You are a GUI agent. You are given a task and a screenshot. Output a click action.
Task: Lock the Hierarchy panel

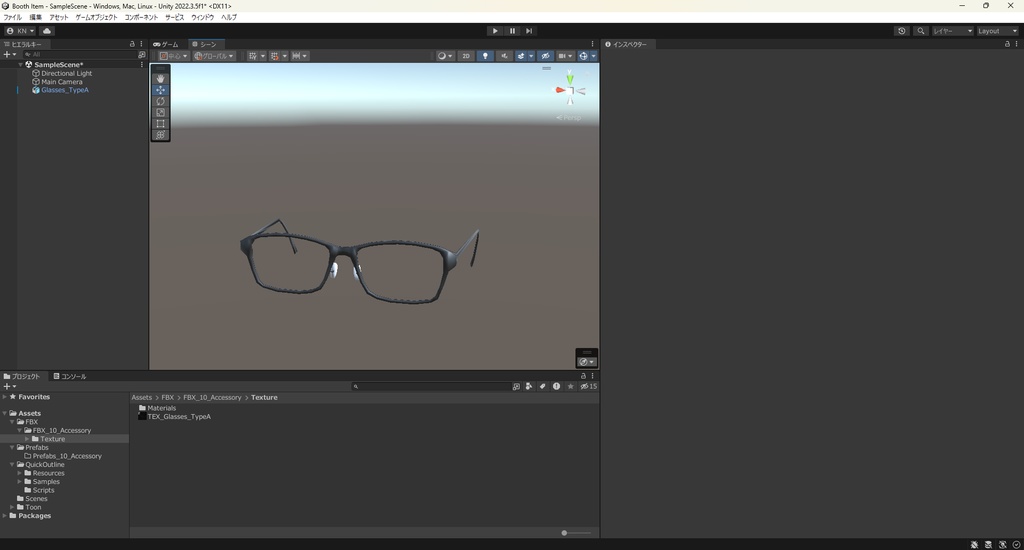(x=132, y=44)
